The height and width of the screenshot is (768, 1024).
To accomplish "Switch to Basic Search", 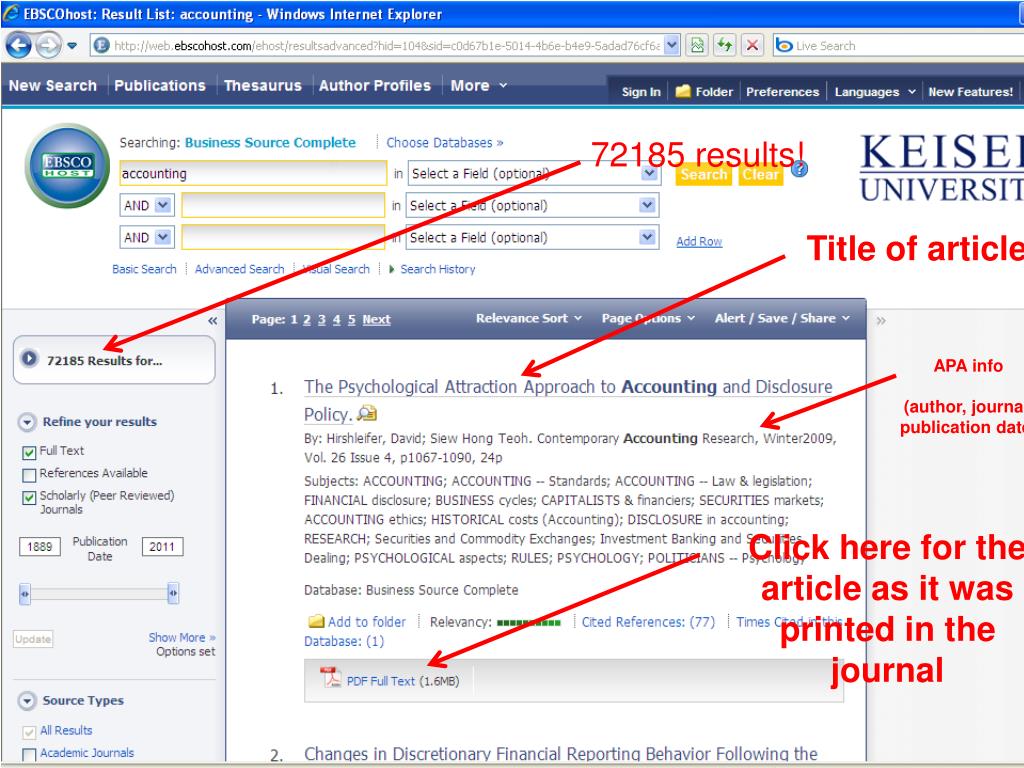I will click(x=144, y=269).
